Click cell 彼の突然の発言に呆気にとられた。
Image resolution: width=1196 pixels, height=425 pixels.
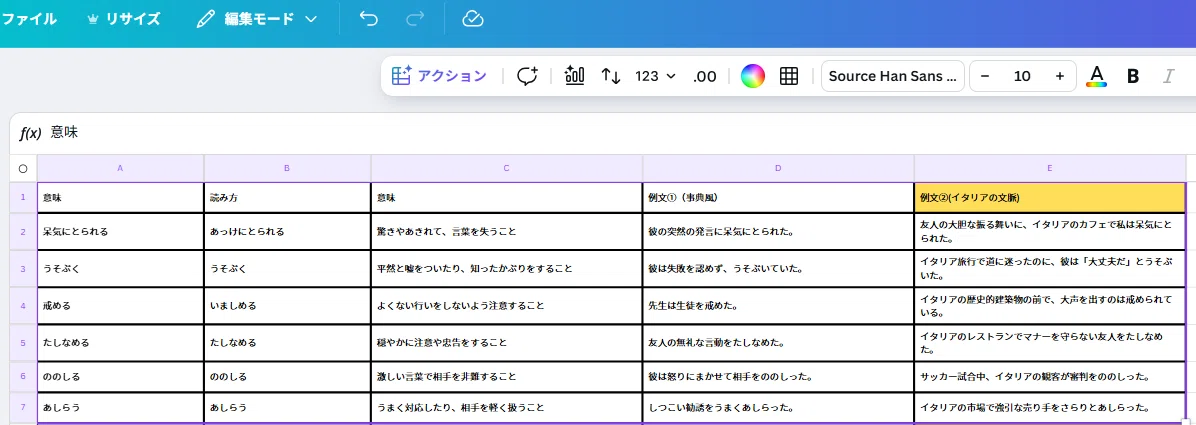778,231
